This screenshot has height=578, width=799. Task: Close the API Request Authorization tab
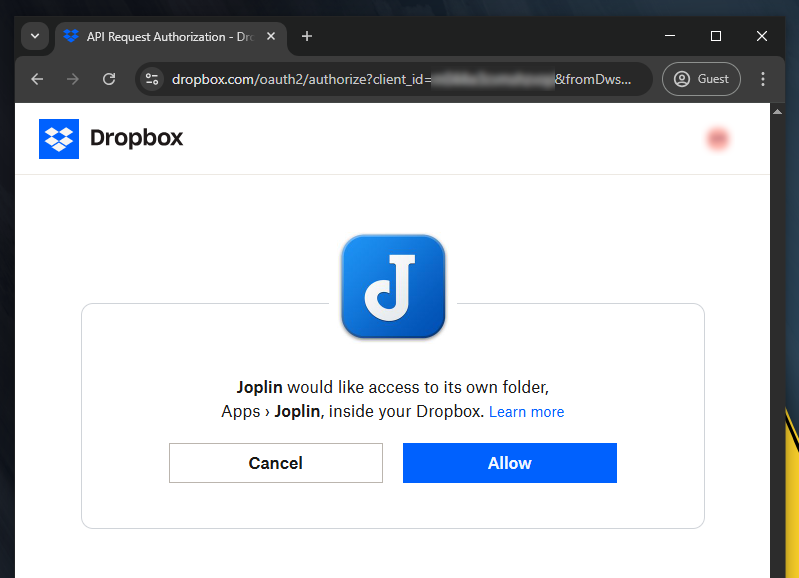(x=271, y=36)
